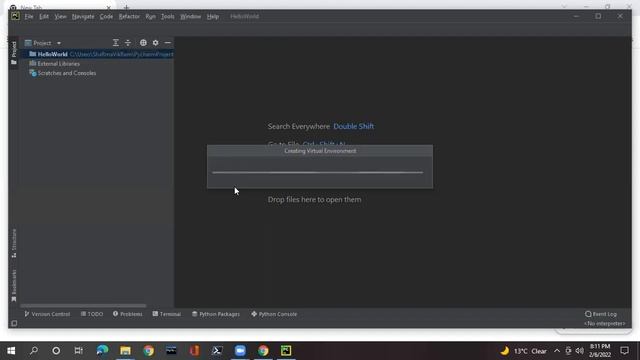Viewport: 640px width, 360px height.
Task: Toggle the Bookmarks side tab
Action: tap(14, 285)
